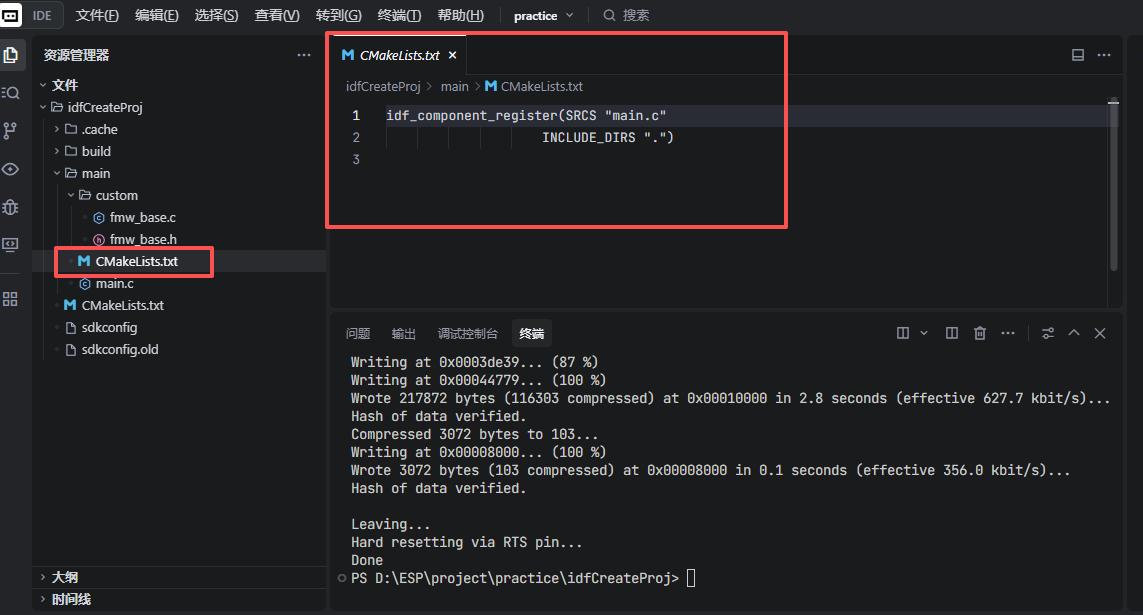Switch to the 调试控制台 debug console tab
The height and width of the screenshot is (615, 1143).
tap(468, 333)
